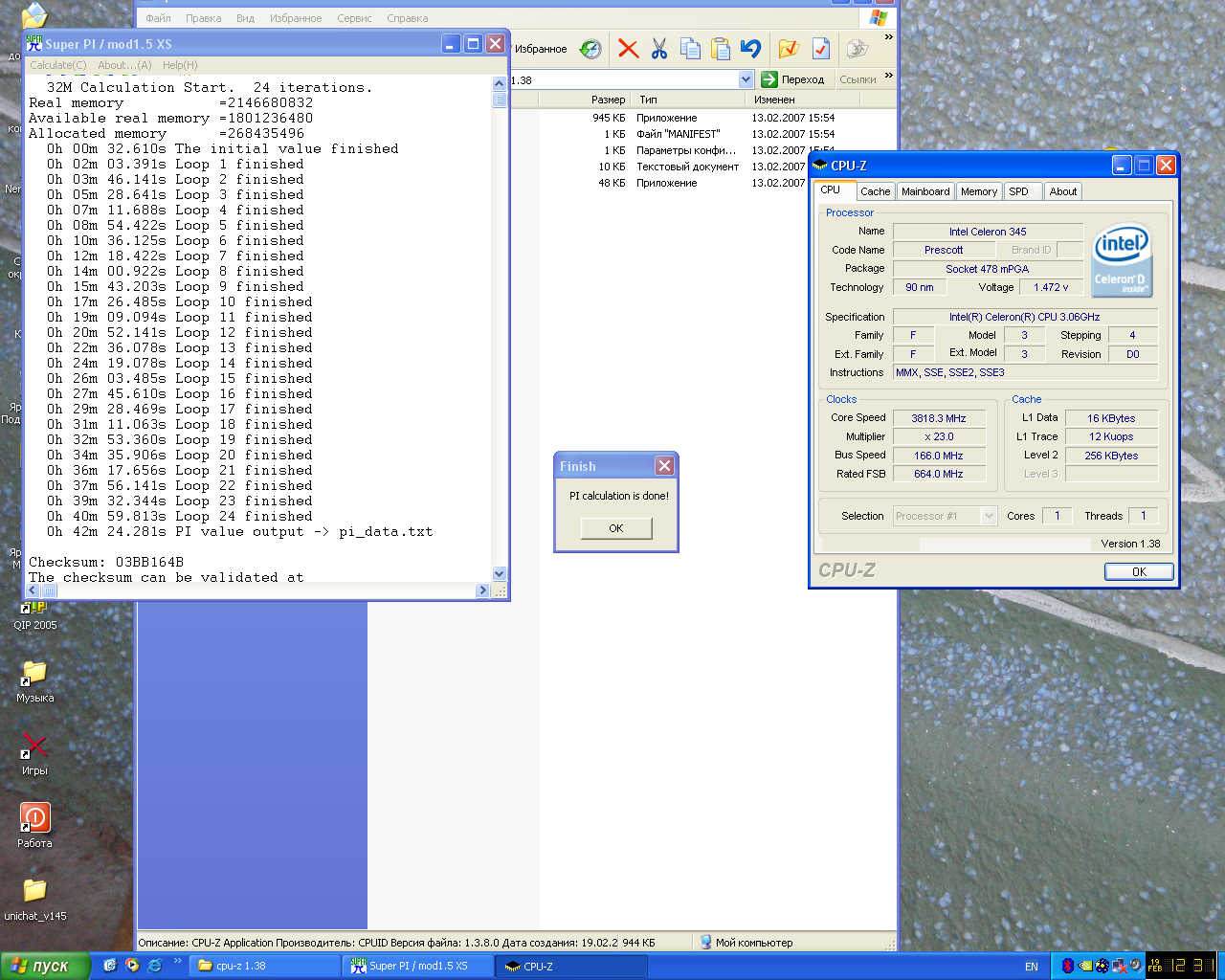Close the Finish dialog with its X button
Viewport: 1225px width, 980px height.
pos(664,465)
